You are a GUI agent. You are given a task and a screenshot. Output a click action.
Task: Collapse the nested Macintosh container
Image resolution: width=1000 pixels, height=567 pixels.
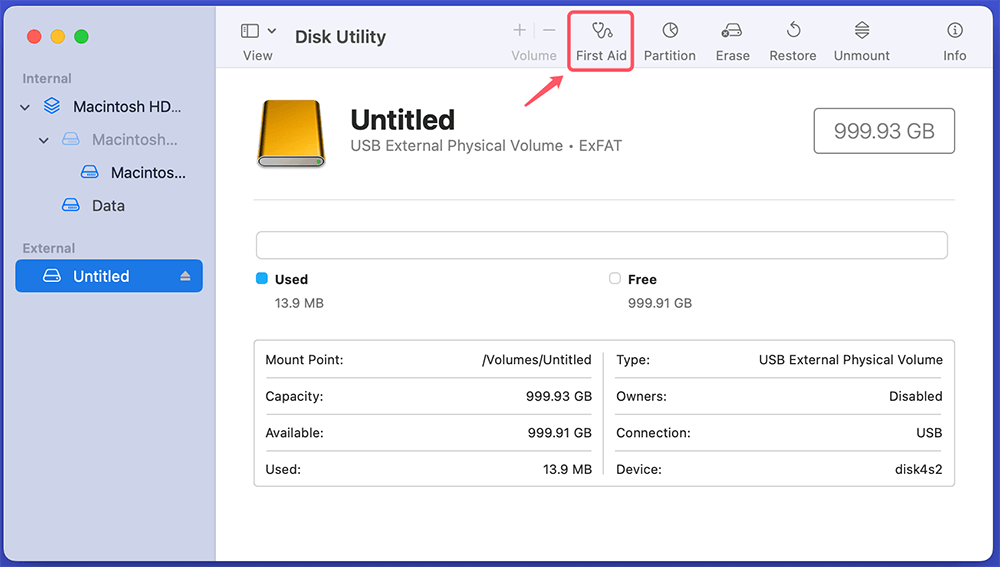point(44,141)
